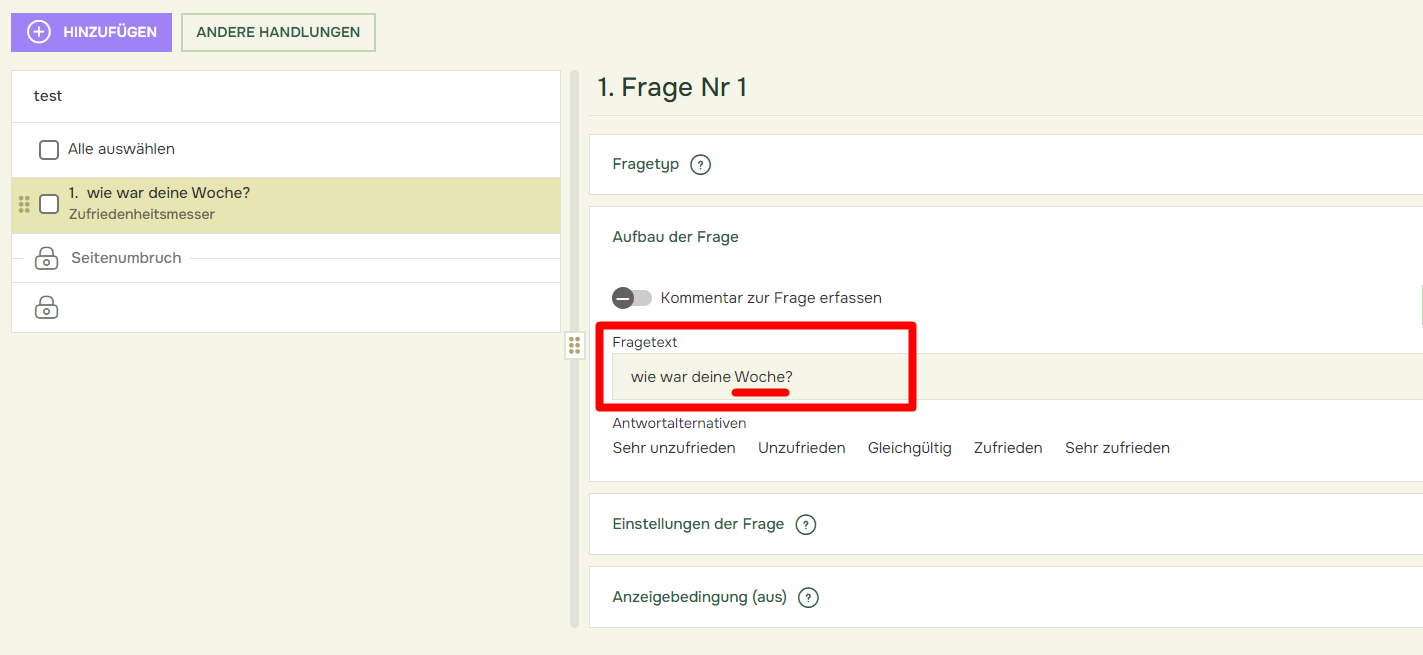1423x655 pixels.
Task: Click the lock icon beside Seitenumbruch
Action: 46,259
